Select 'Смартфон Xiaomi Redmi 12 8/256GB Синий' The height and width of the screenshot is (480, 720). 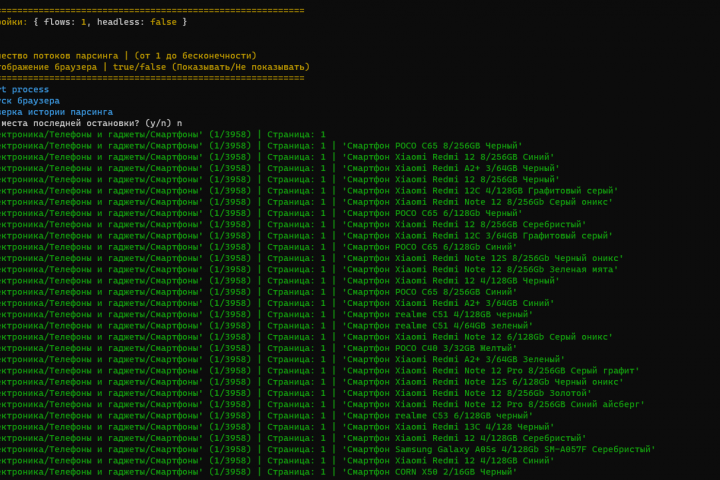point(448,157)
